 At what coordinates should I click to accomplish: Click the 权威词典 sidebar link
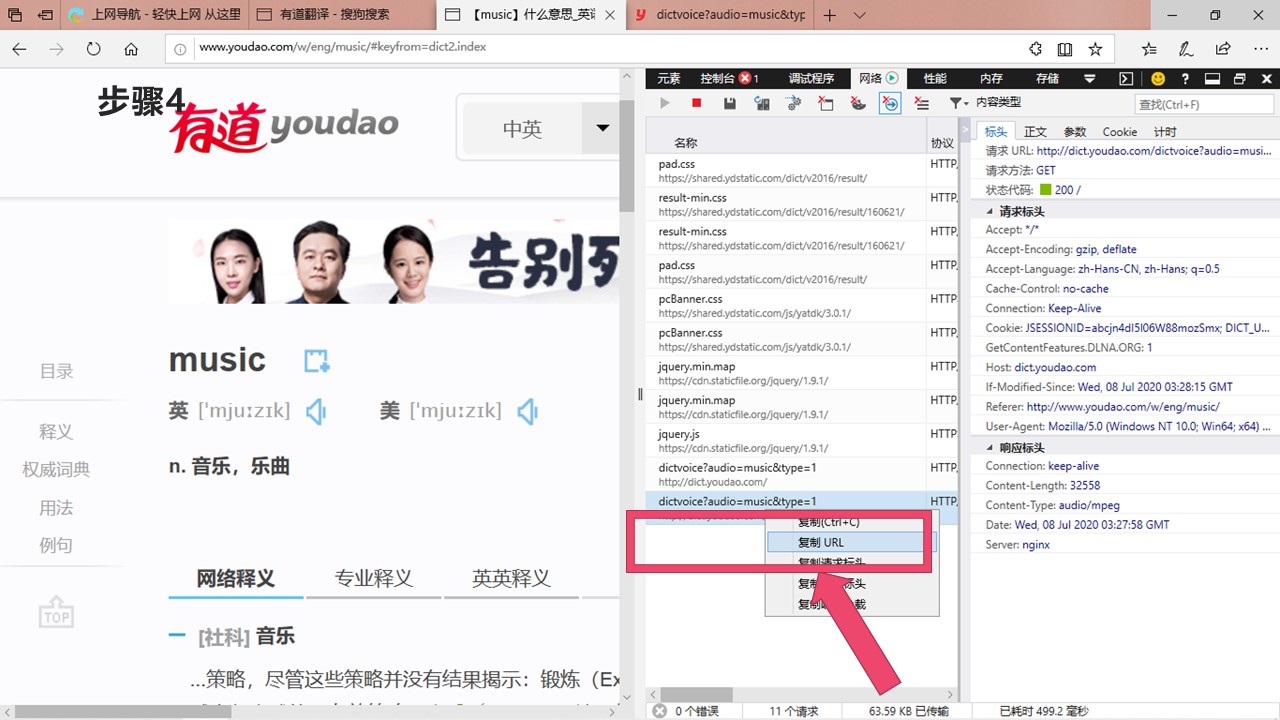tap(56, 469)
